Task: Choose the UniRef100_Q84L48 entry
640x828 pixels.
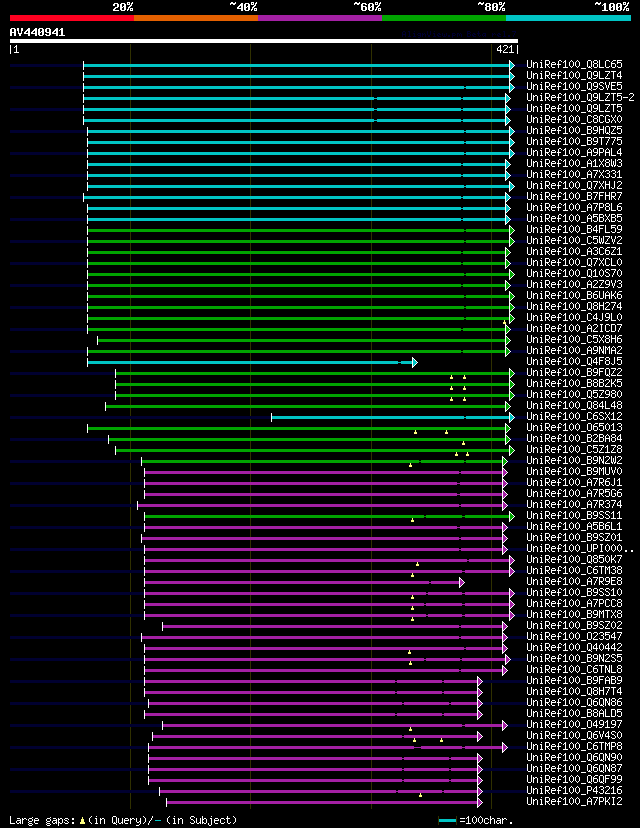Action: pos(575,406)
